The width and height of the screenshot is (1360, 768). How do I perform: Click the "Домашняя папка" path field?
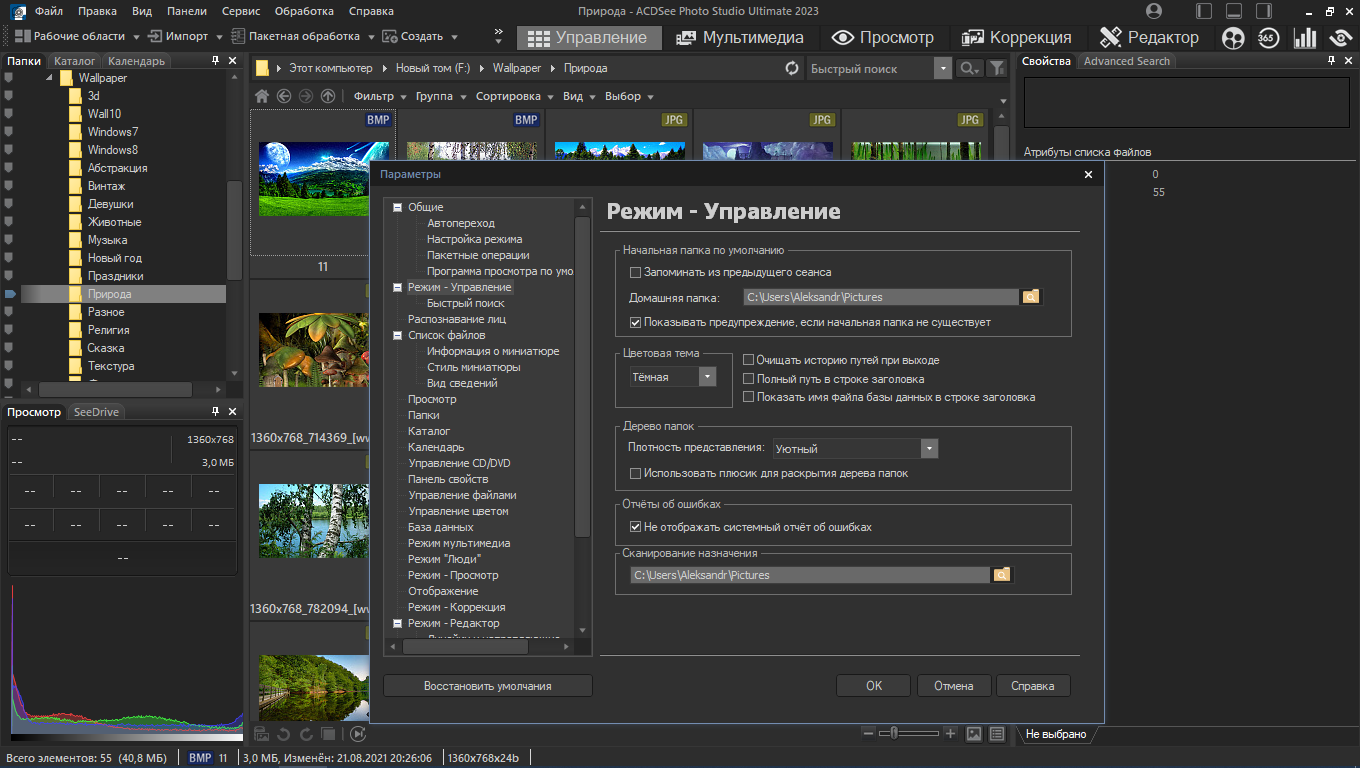[x=880, y=297]
